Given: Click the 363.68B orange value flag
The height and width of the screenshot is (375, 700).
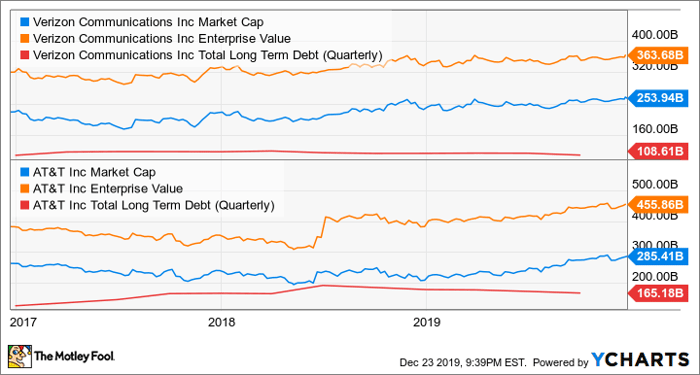Looking at the screenshot, I should click(x=657, y=55).
